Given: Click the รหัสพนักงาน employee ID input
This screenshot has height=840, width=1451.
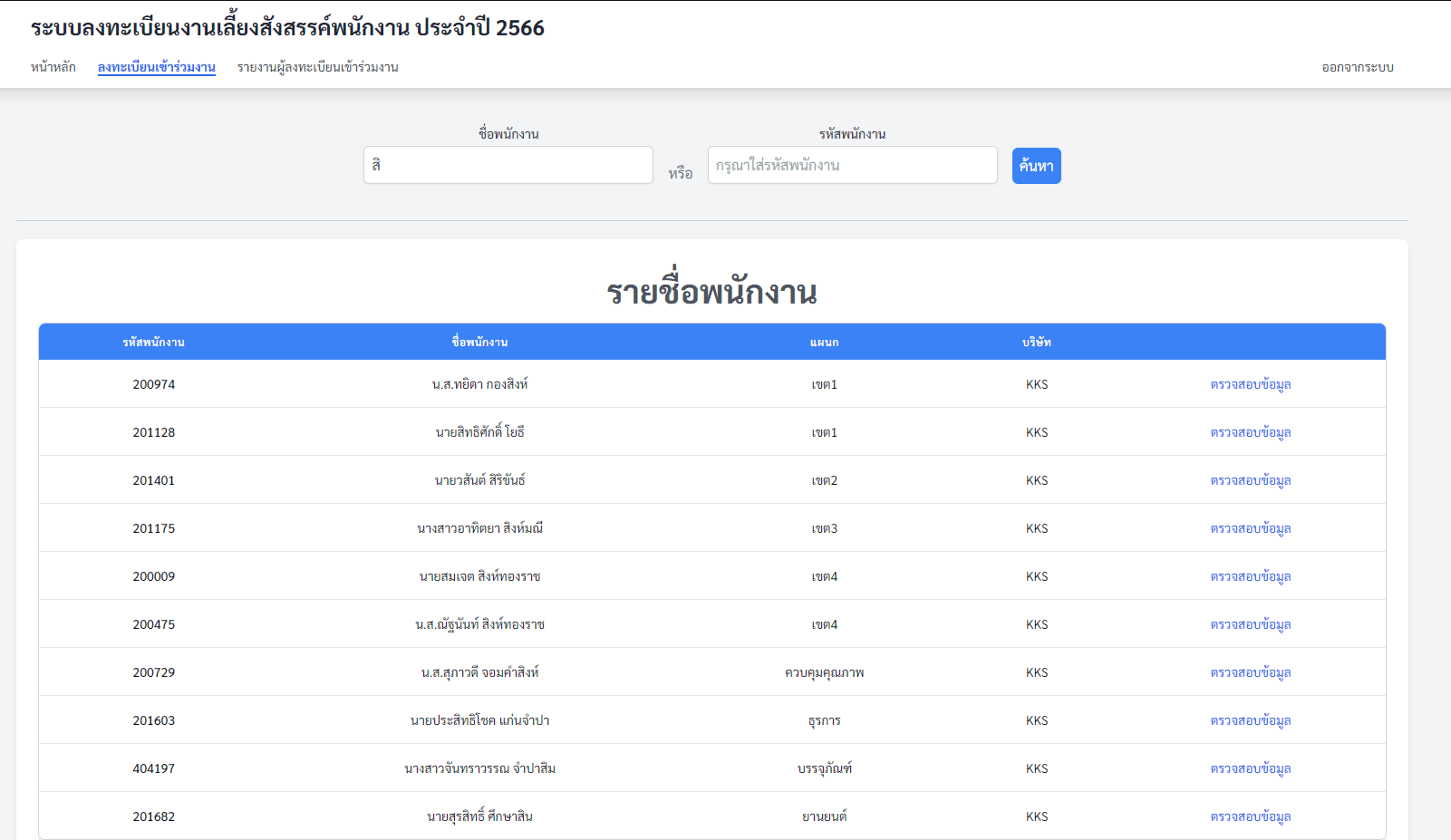Looking at the screenshot, I should (x=852, y=165).
